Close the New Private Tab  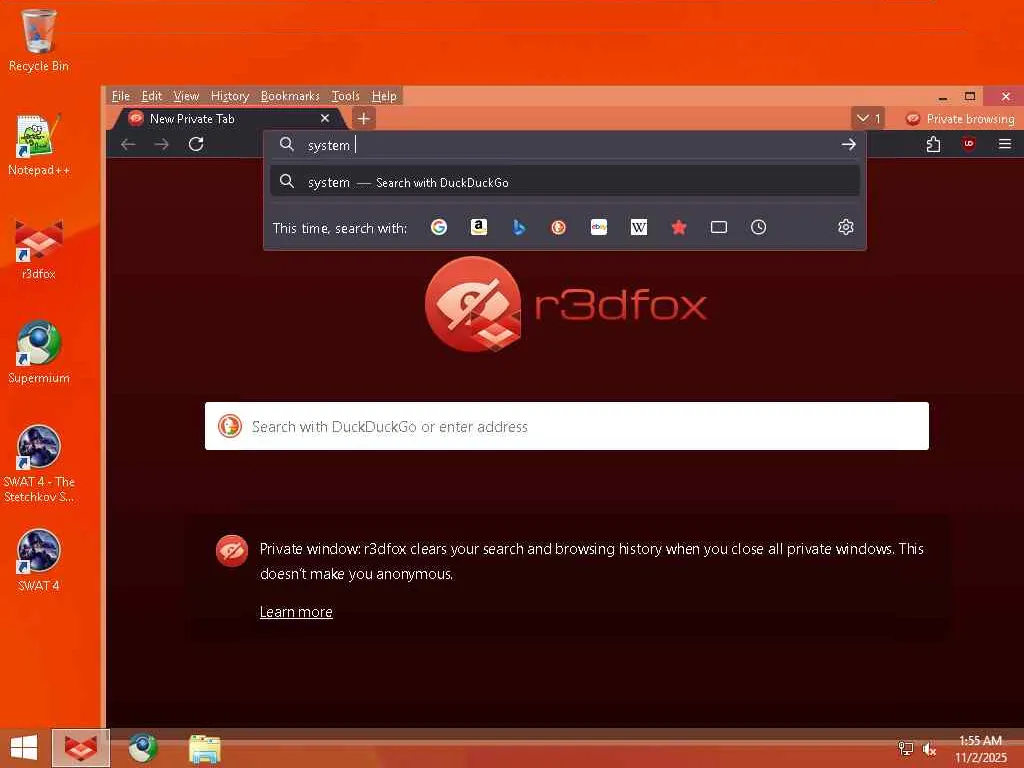tap(325, 118)
